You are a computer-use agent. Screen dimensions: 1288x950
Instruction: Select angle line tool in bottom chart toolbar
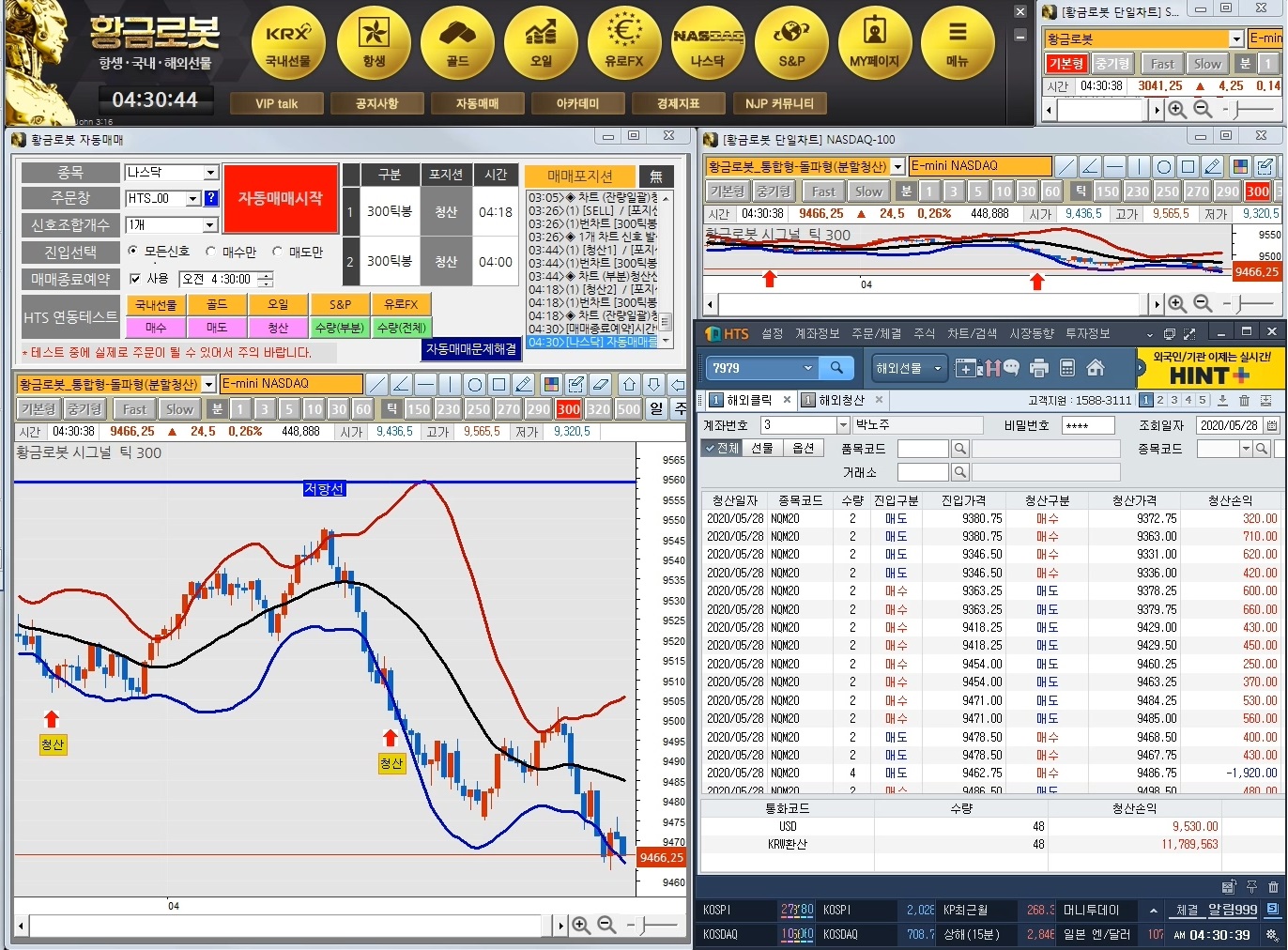[x=401, y=384]
